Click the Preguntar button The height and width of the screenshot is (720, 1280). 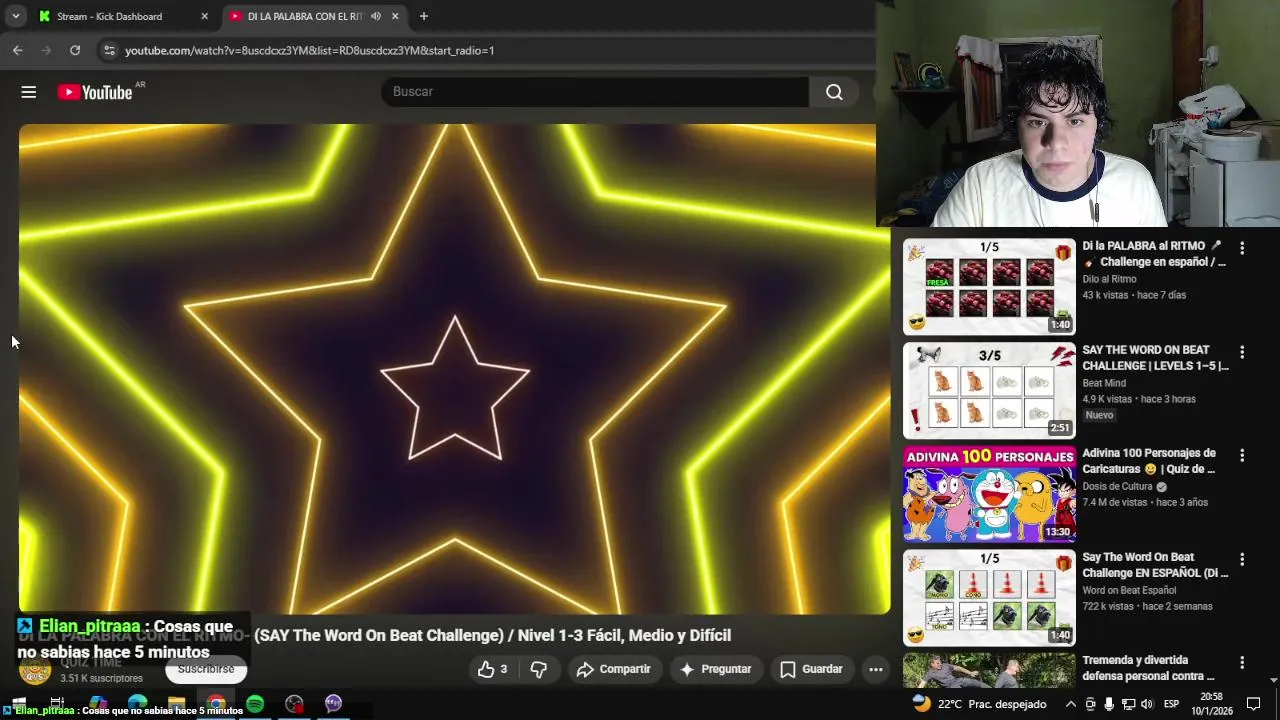(x=715, y=669)
